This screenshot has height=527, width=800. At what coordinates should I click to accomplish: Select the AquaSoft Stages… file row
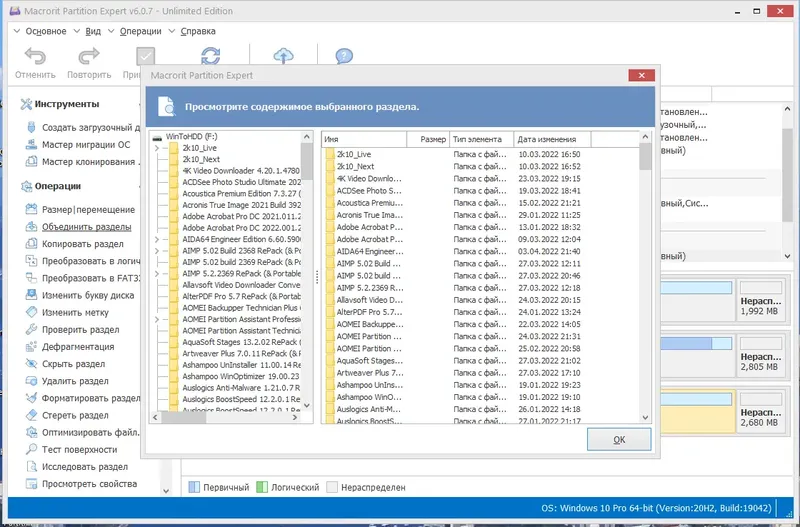480,361
